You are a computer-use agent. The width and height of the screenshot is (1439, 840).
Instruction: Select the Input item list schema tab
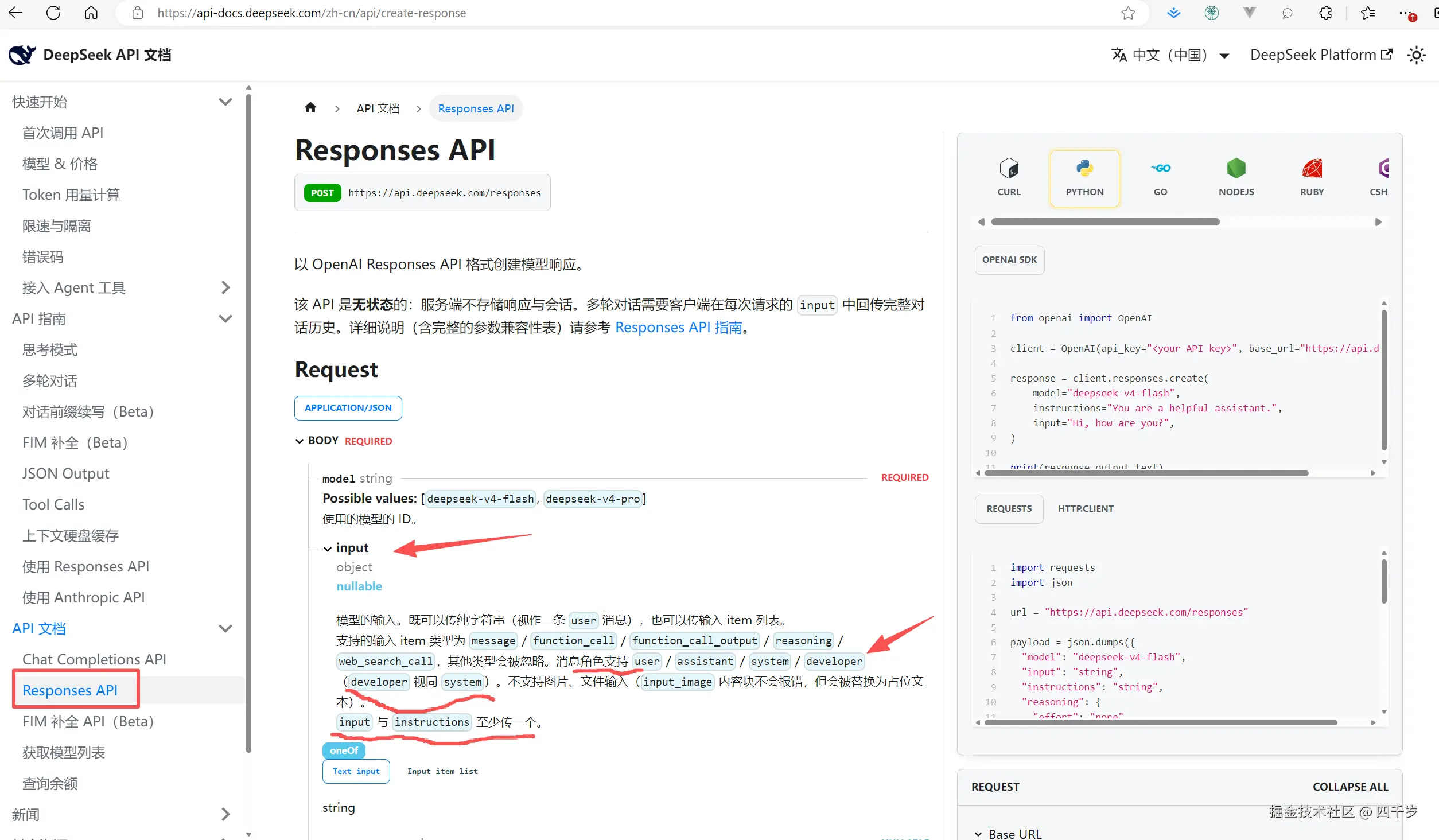(x=442, y=771)
